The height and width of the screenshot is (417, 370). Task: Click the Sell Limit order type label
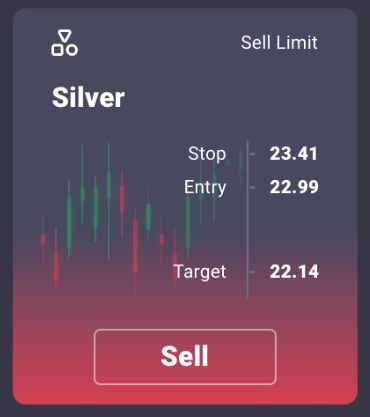(x=279, y=43)
